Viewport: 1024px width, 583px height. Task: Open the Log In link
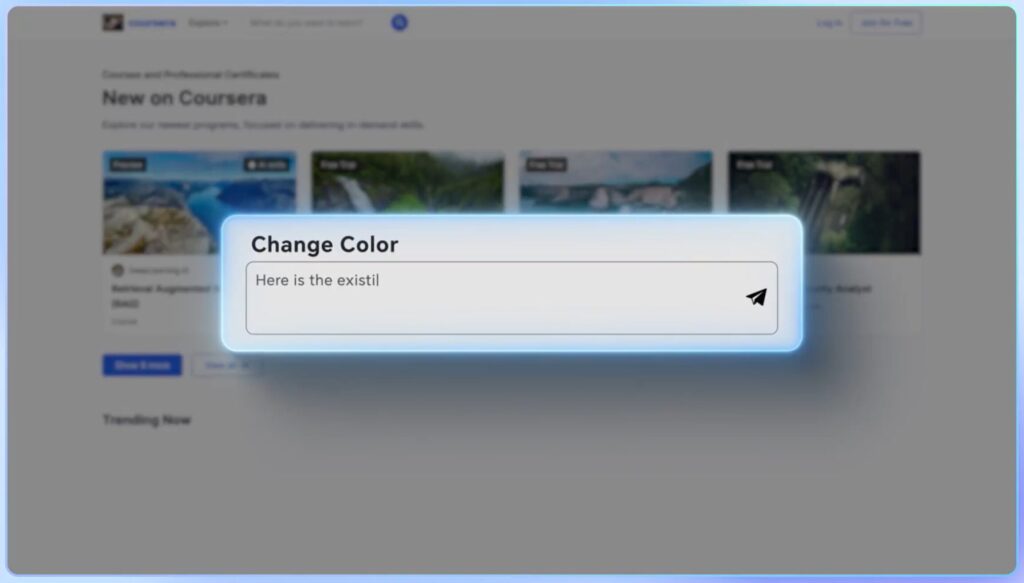829,23
